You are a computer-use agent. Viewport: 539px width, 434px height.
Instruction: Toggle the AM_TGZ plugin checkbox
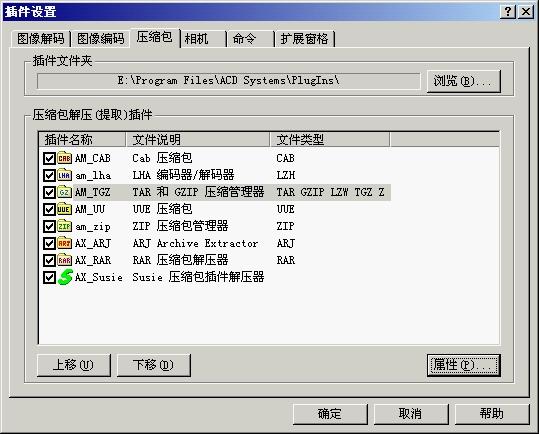coord(49,192)
